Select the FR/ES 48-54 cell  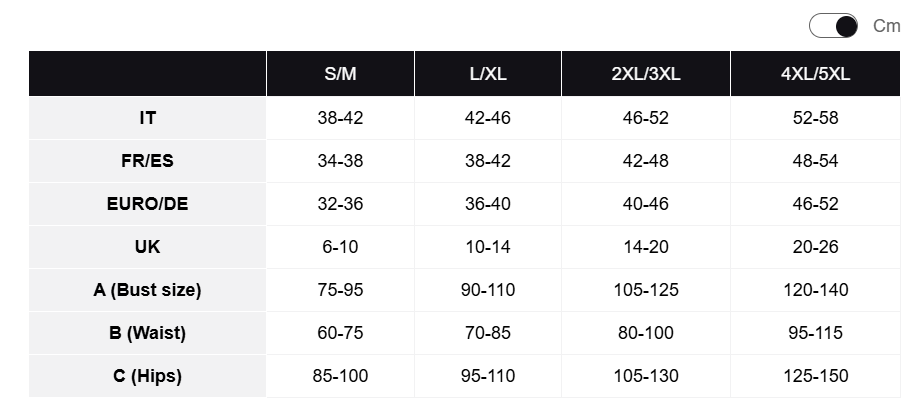pos(815,161)
